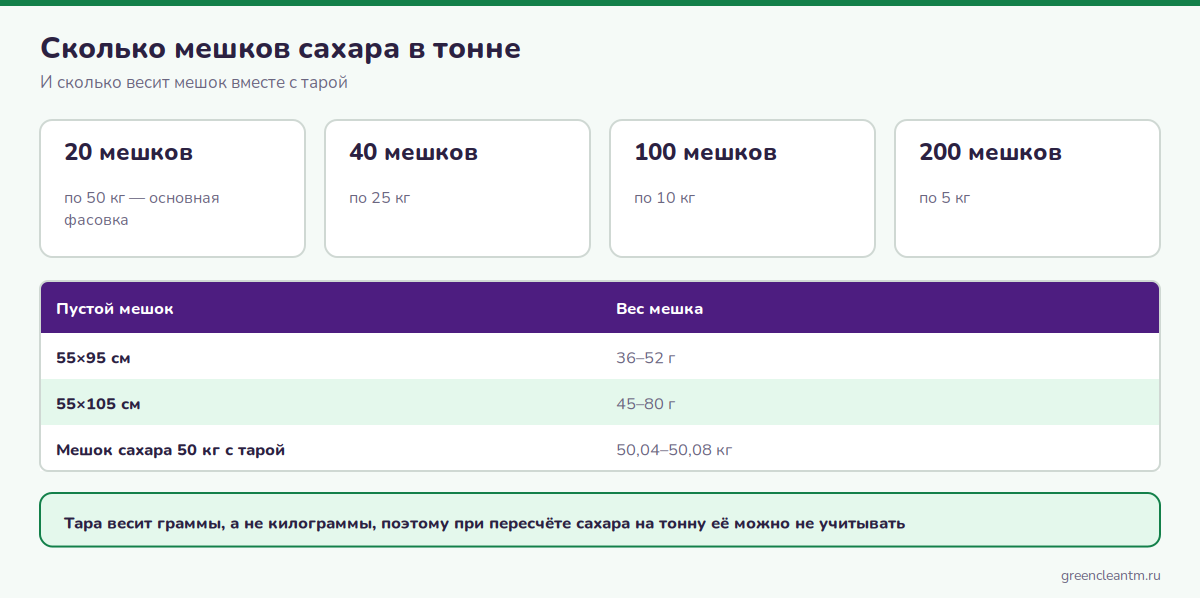Select the "55×105 см" table cell
The image size is (1200, 598).
98,404
